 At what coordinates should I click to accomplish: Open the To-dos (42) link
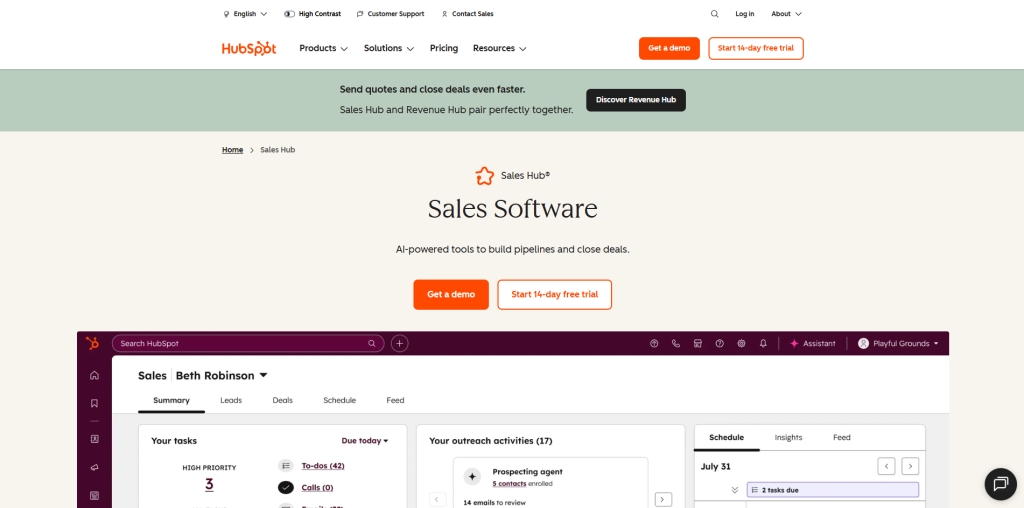323,466
